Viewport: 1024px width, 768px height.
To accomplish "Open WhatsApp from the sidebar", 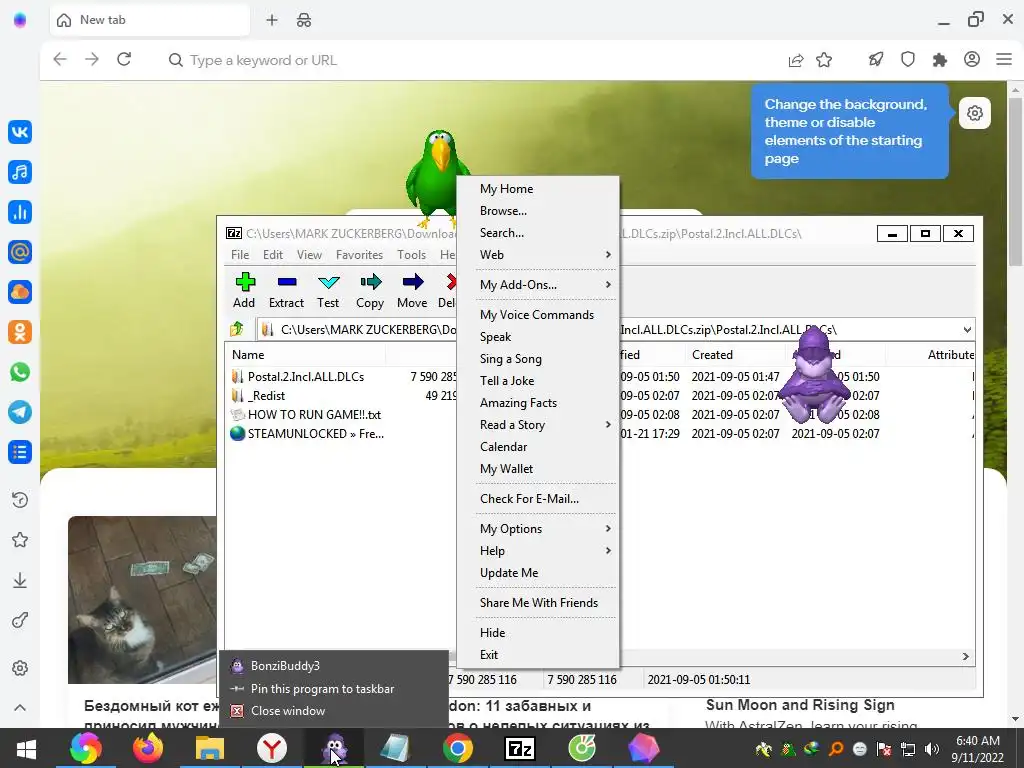I will pos(20,372).
